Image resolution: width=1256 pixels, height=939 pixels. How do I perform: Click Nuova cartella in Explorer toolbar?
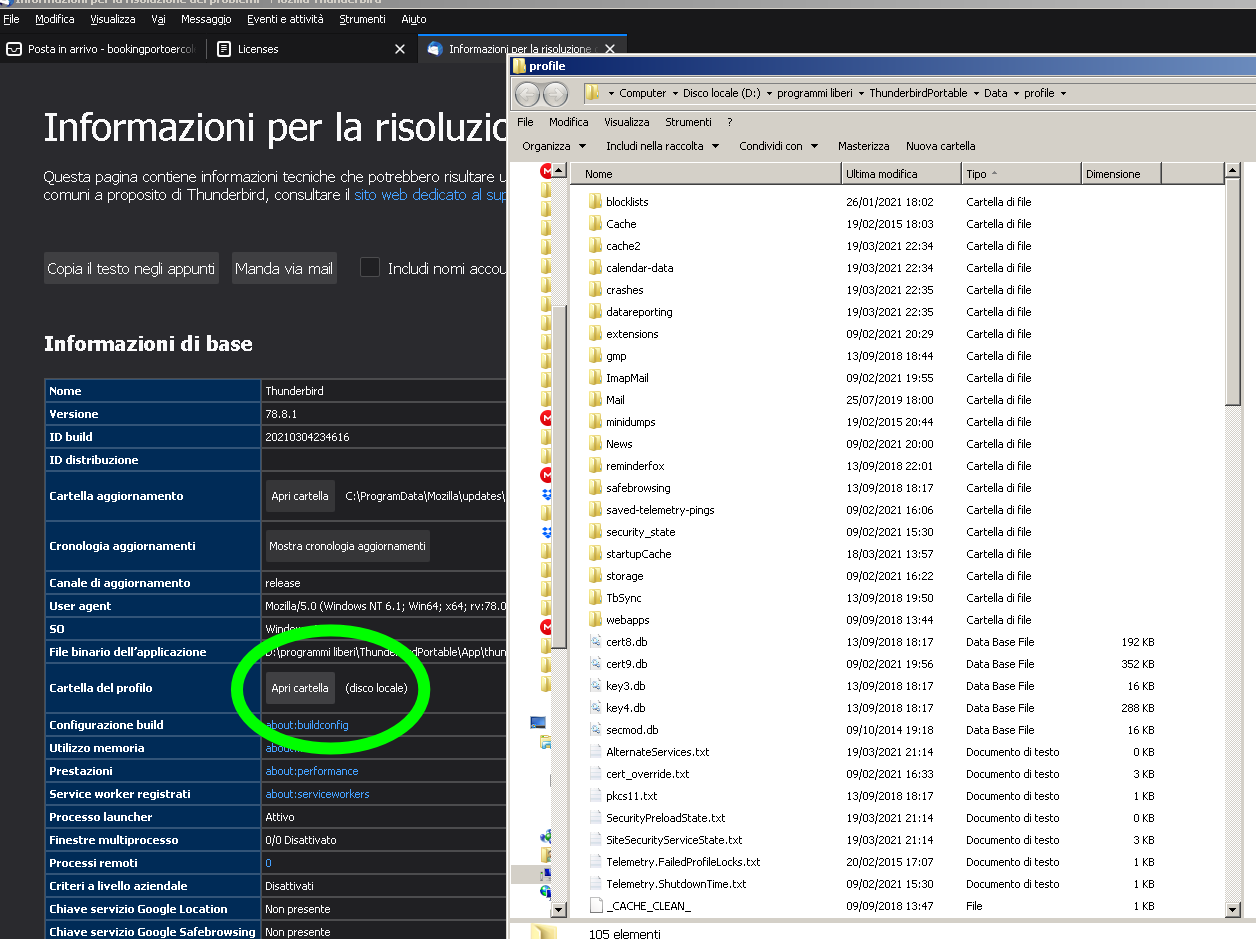940,146
